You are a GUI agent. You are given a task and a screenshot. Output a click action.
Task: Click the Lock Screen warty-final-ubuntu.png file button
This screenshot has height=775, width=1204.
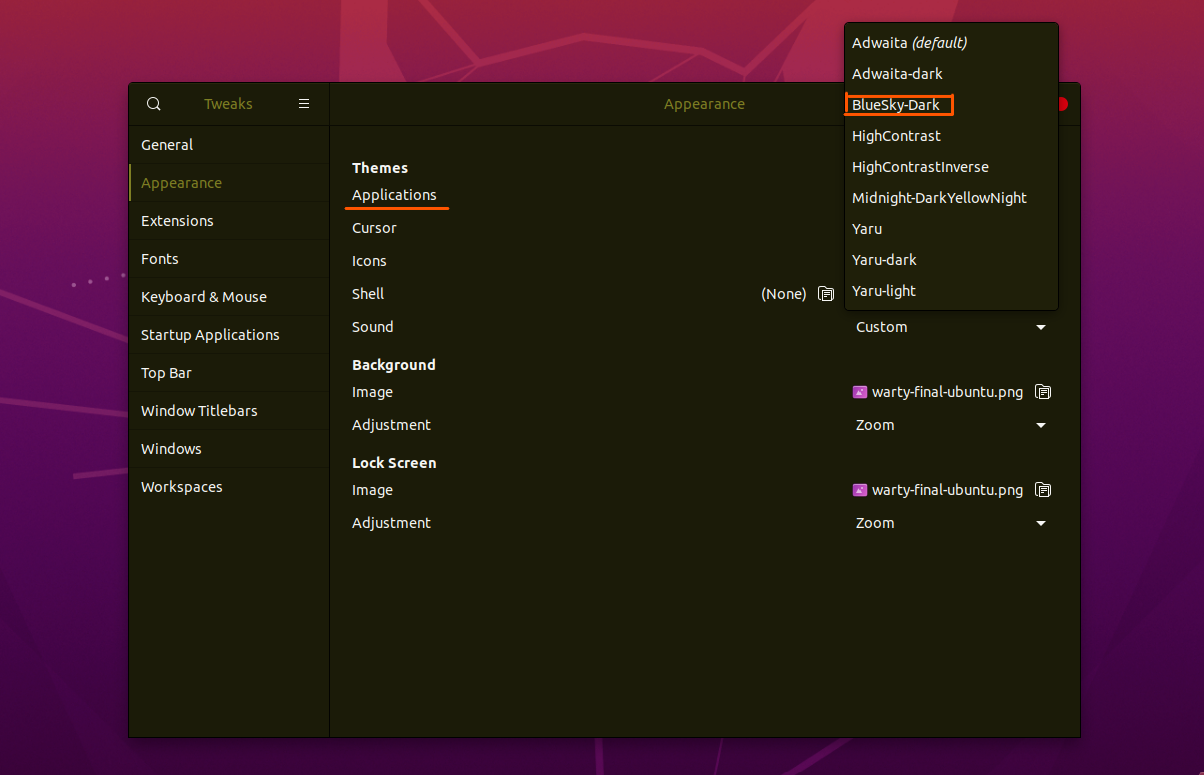point(938,490)
